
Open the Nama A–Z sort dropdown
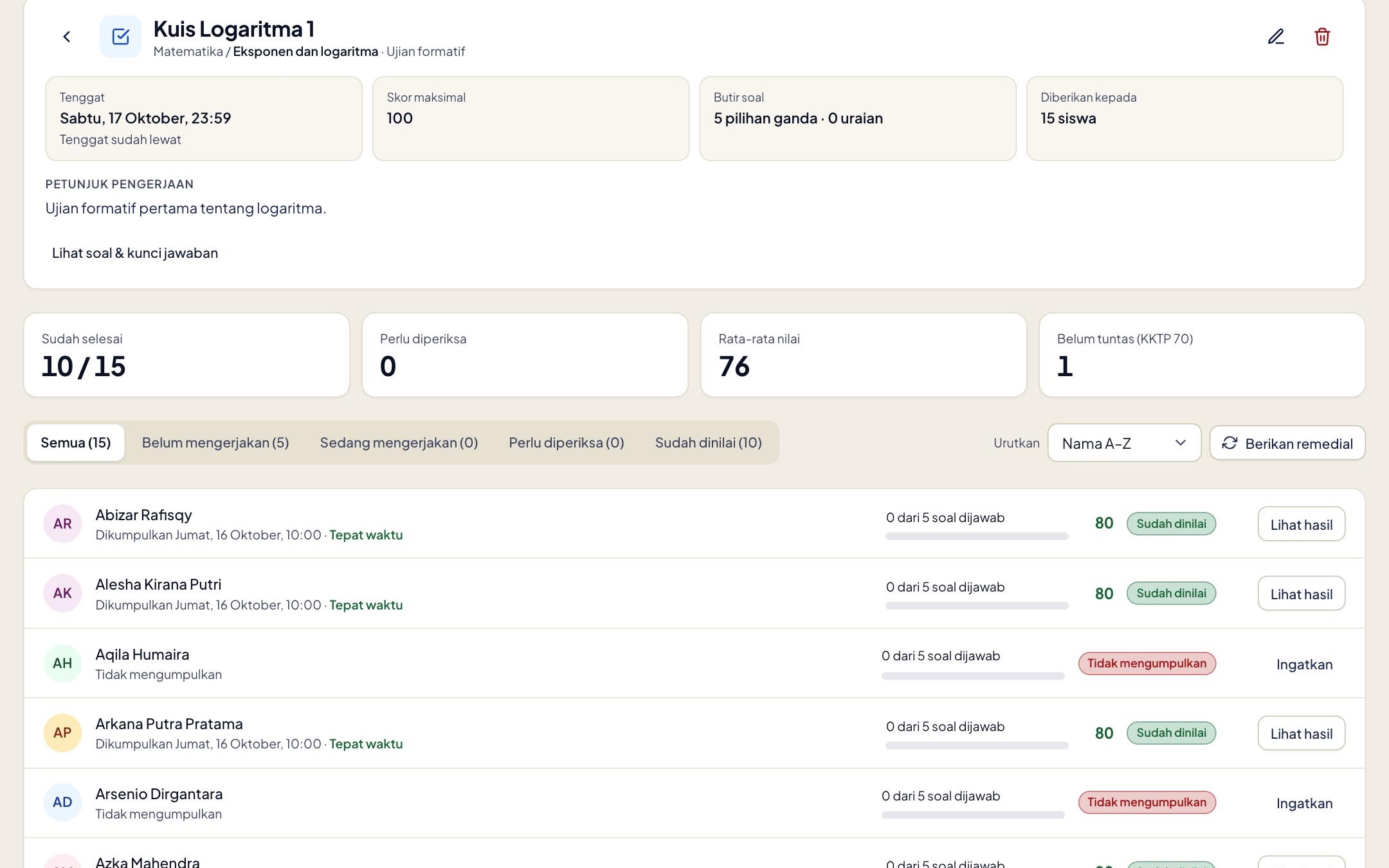click(1124, 443)
